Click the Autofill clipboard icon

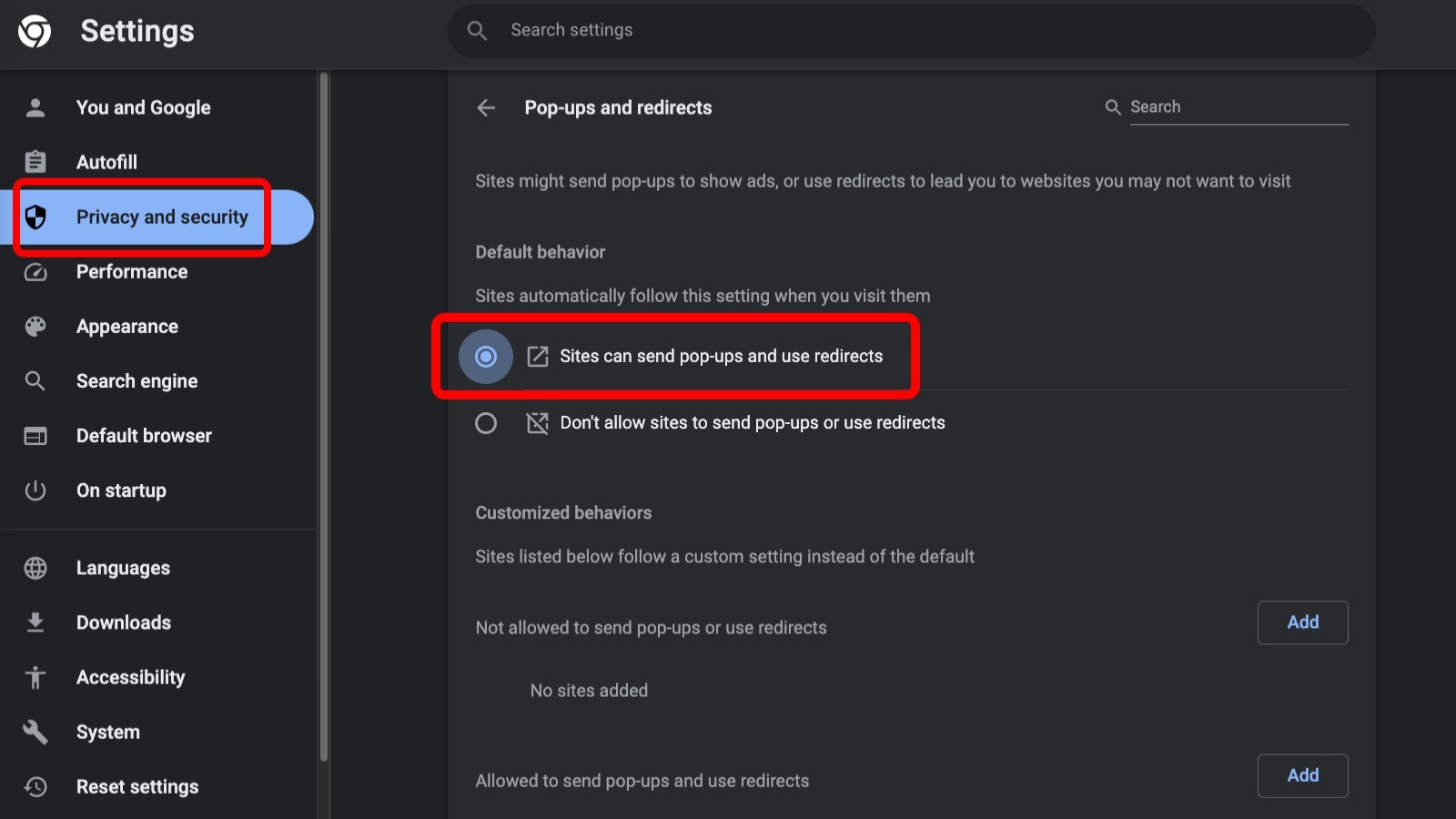point(35,161)
